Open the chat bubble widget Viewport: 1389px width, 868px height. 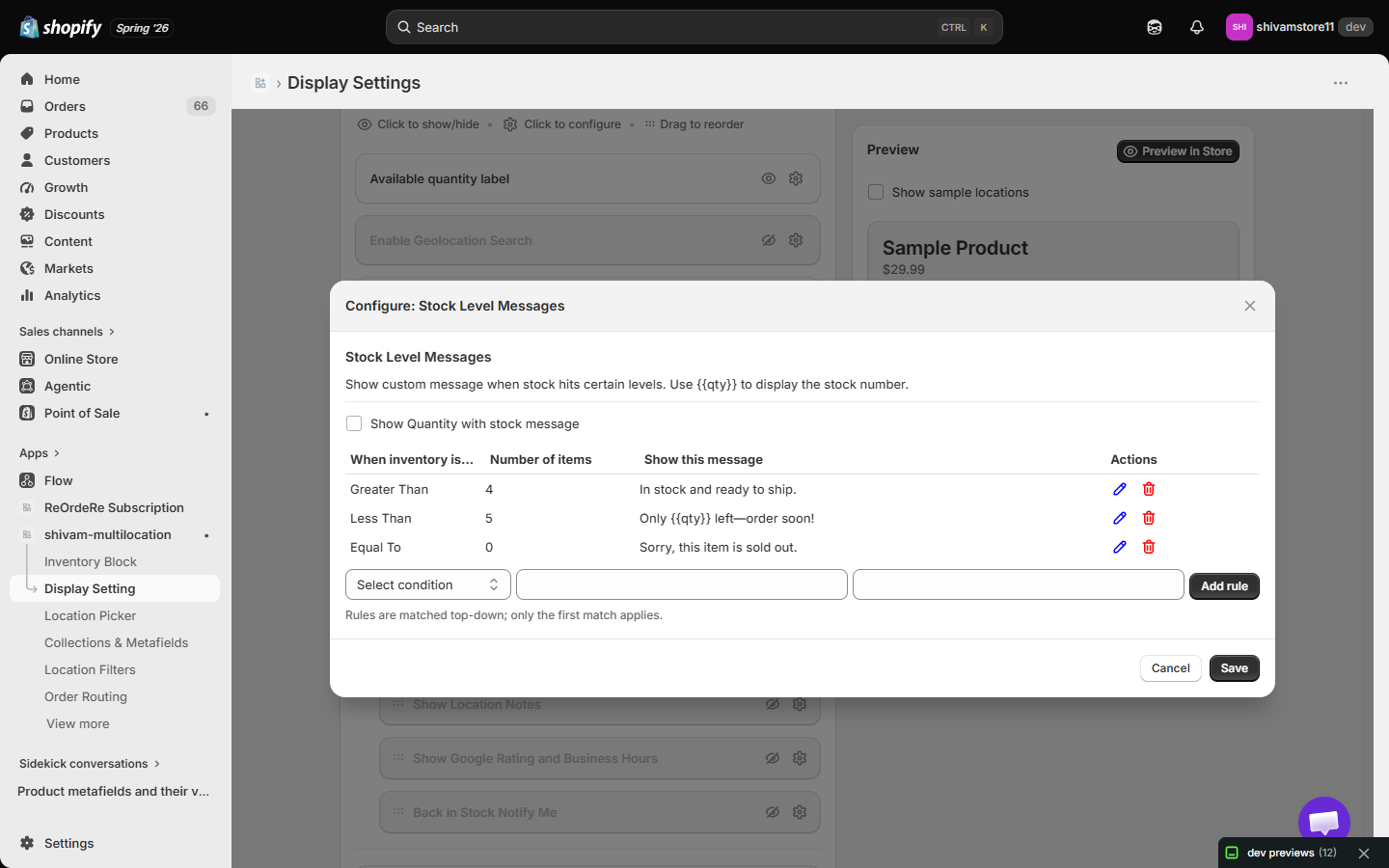[x=1324, y=822]
